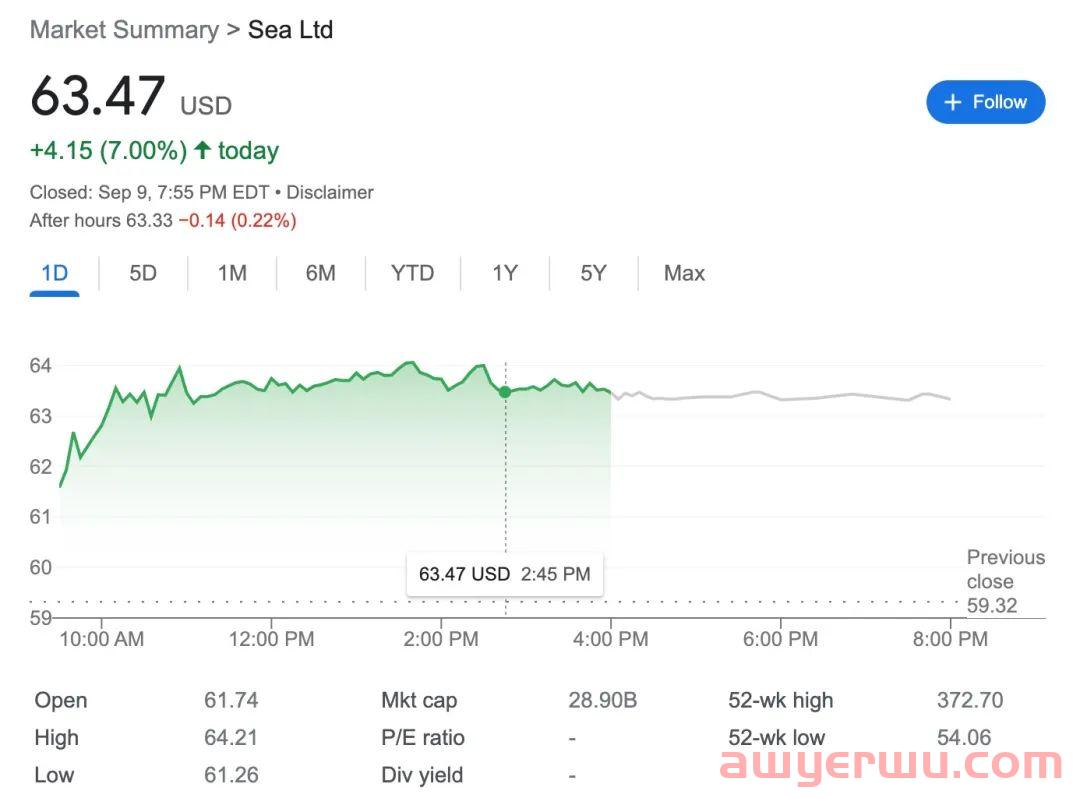
Task: Click the green up arrow beside today
Action: pyautogui.click(x=203, y=151)
